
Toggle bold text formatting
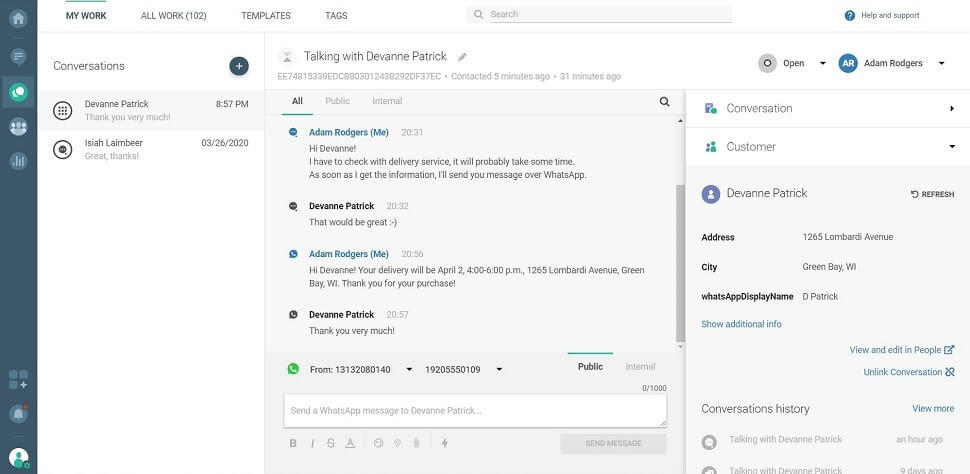(x=293, y=443)
